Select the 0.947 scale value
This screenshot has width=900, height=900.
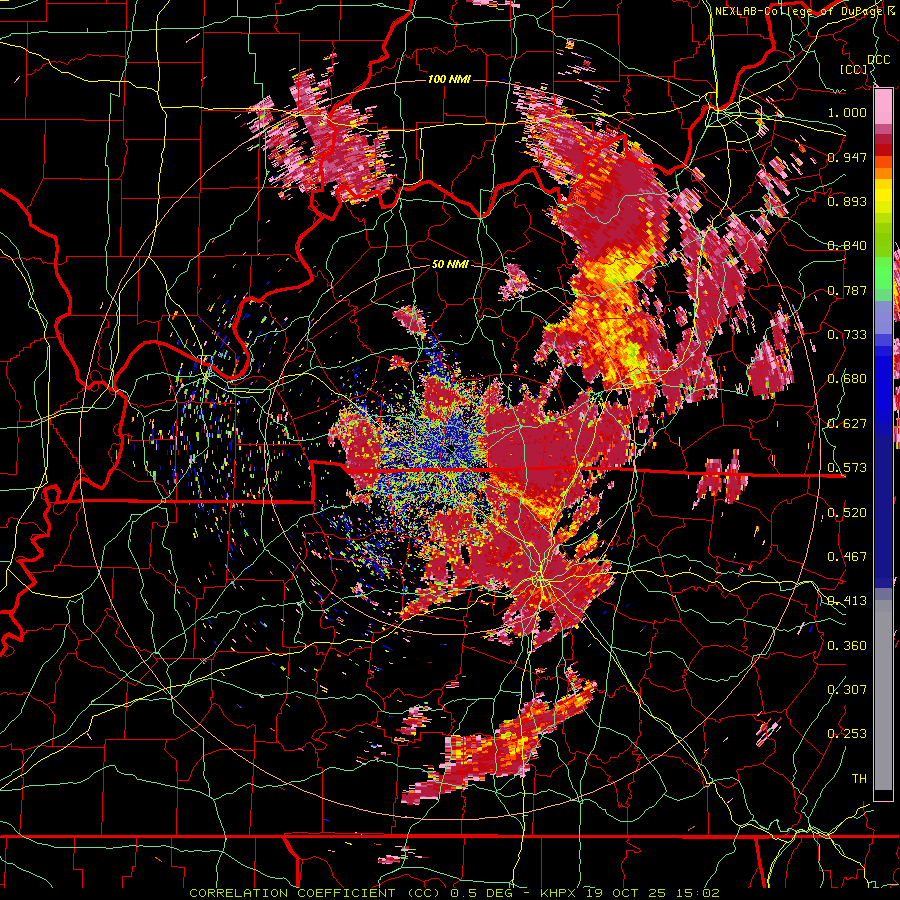847,157
